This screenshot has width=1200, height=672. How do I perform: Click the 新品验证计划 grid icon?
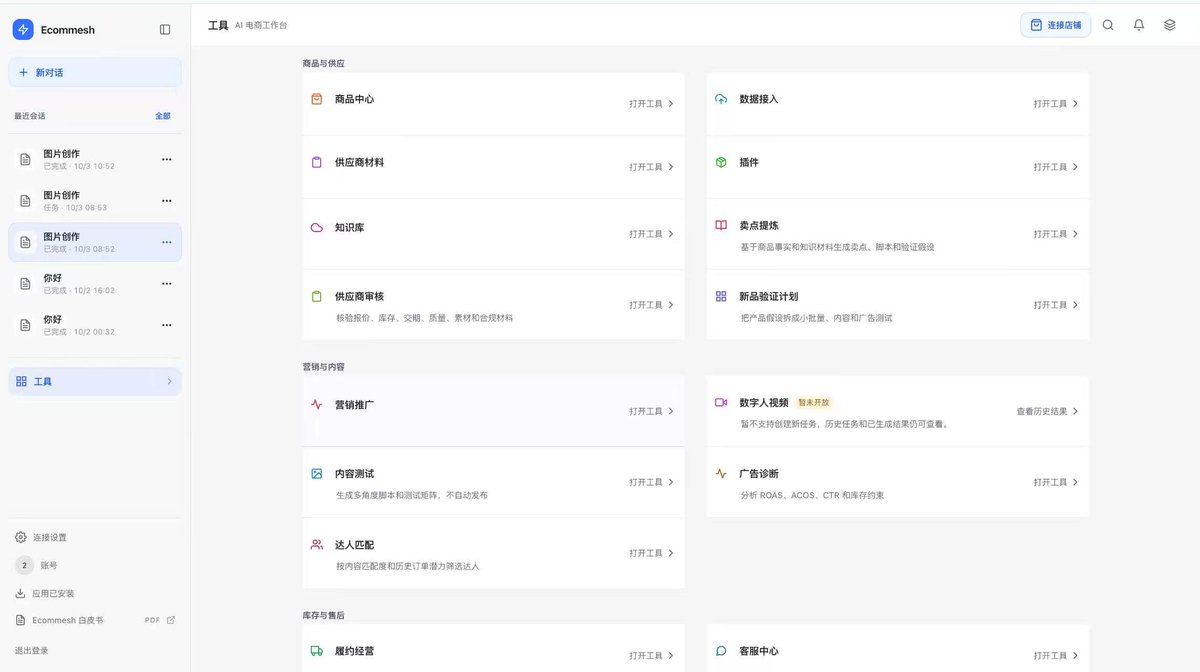(721, 296)
